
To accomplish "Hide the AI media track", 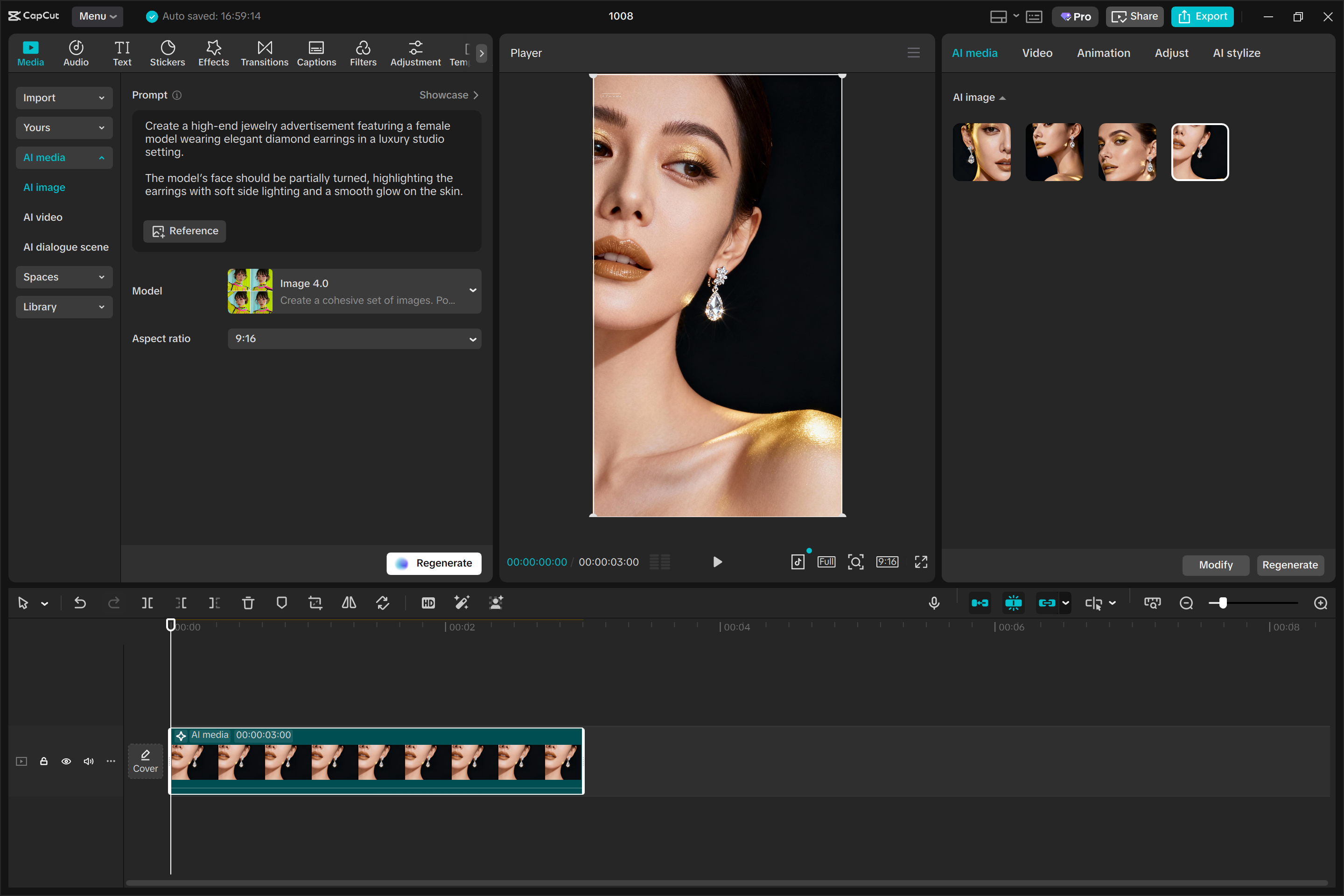I will (x=66, y=761).
